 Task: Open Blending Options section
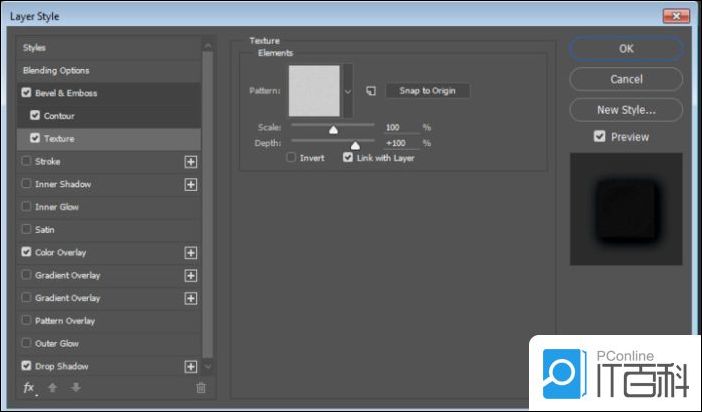pos(109,71)
